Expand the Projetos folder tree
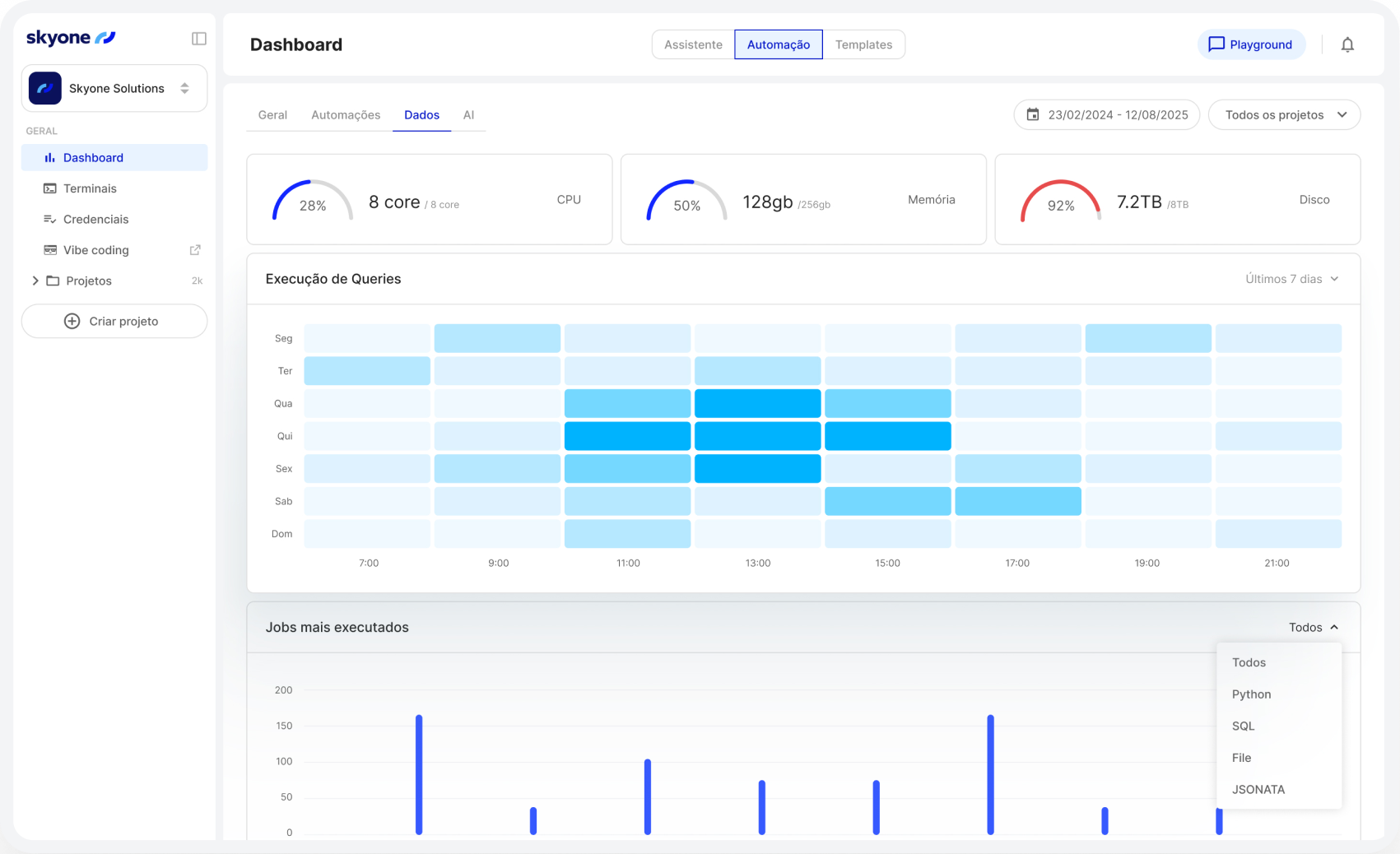This screenshot has height=854, width=1400. (x=35, y=281)
